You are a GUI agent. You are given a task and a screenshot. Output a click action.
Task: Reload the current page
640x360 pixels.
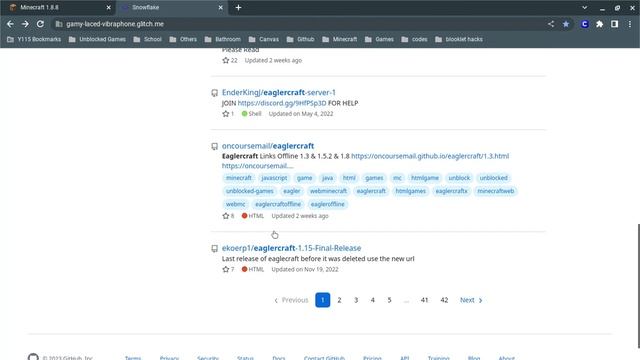pyautogui.click(x=40, y=24)
